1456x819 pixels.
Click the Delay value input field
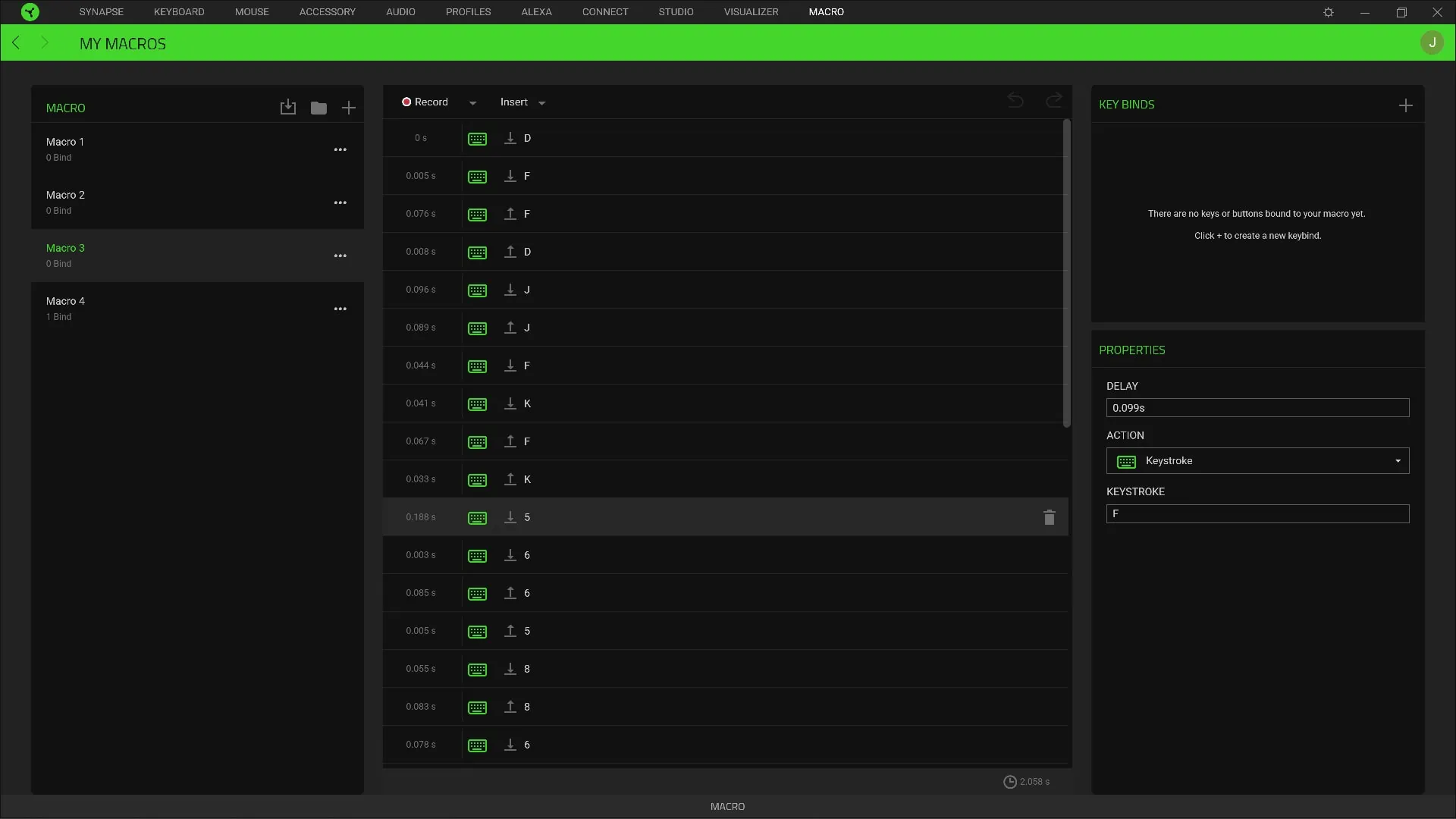click(1257, 407)
